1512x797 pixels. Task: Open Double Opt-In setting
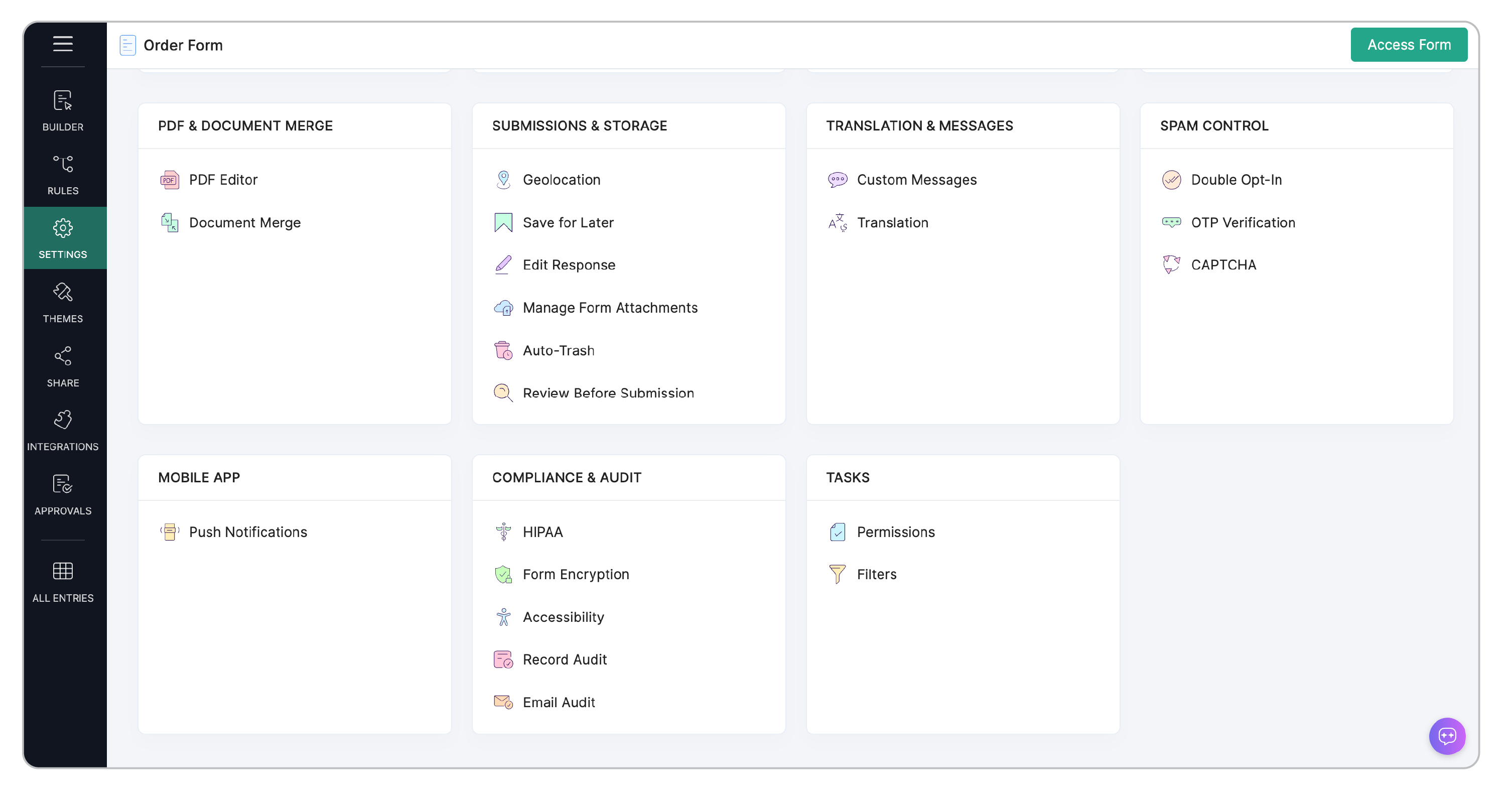click(1236, 180)
